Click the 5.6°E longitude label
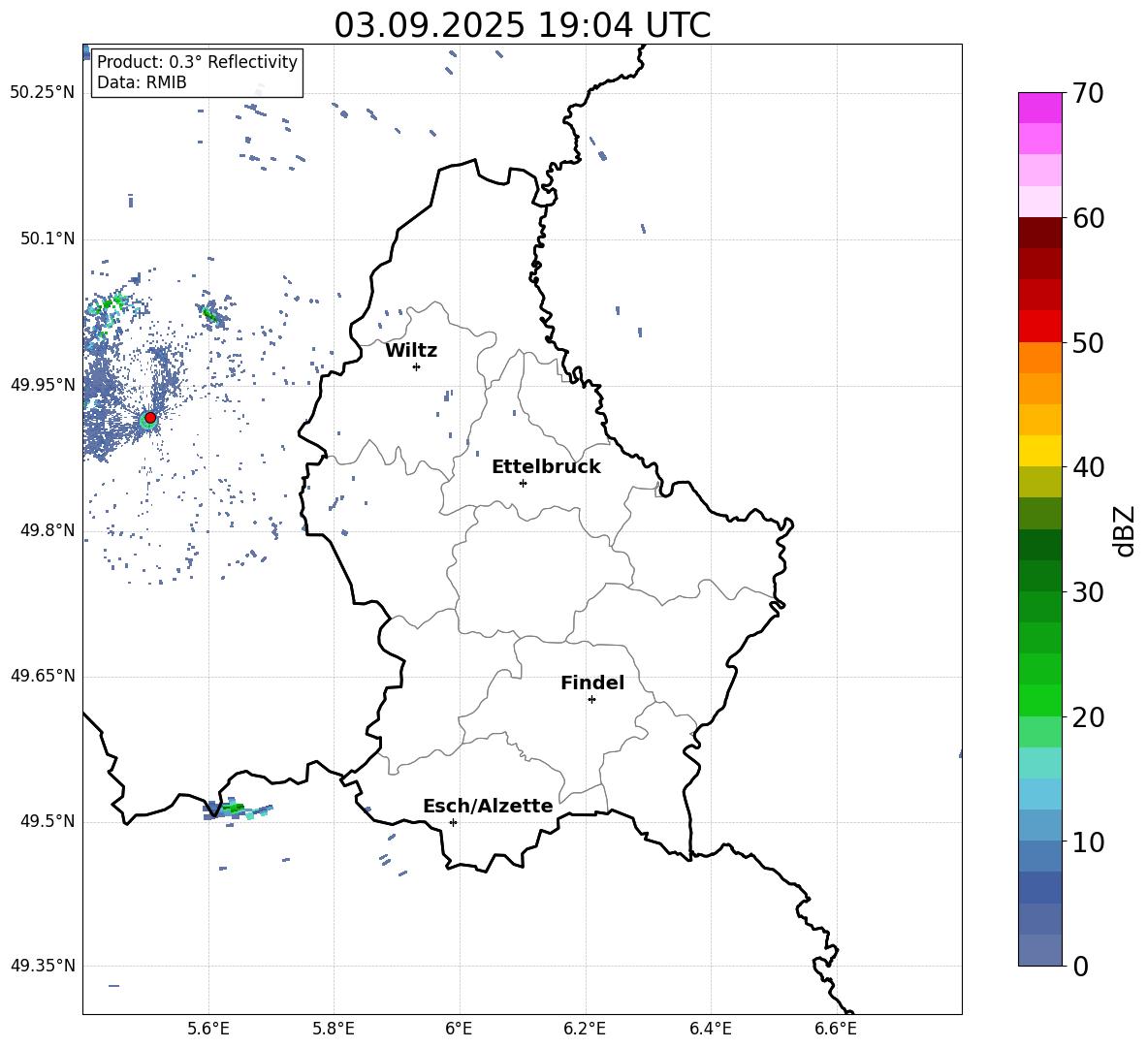The width and height of the screenshot is (1148, 1048). click(x=207, y=1029)
